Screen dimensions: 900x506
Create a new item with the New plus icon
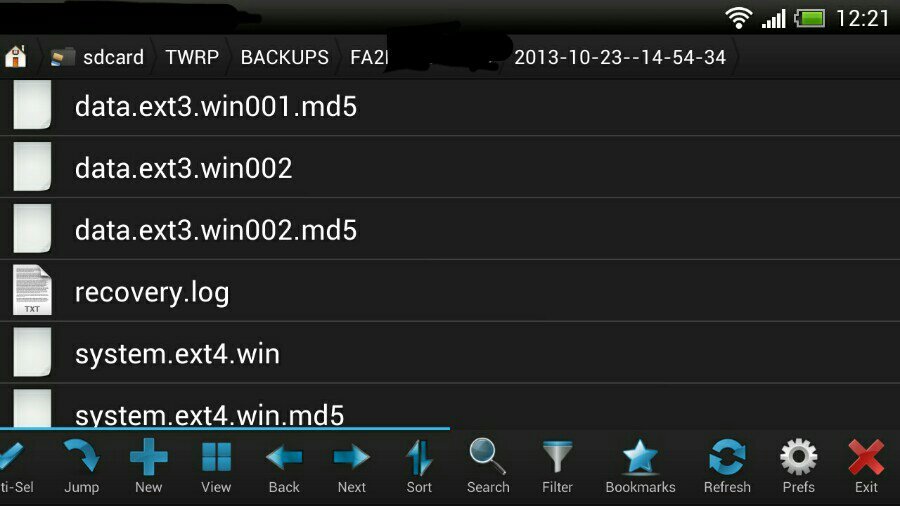[x=149, y=466]
